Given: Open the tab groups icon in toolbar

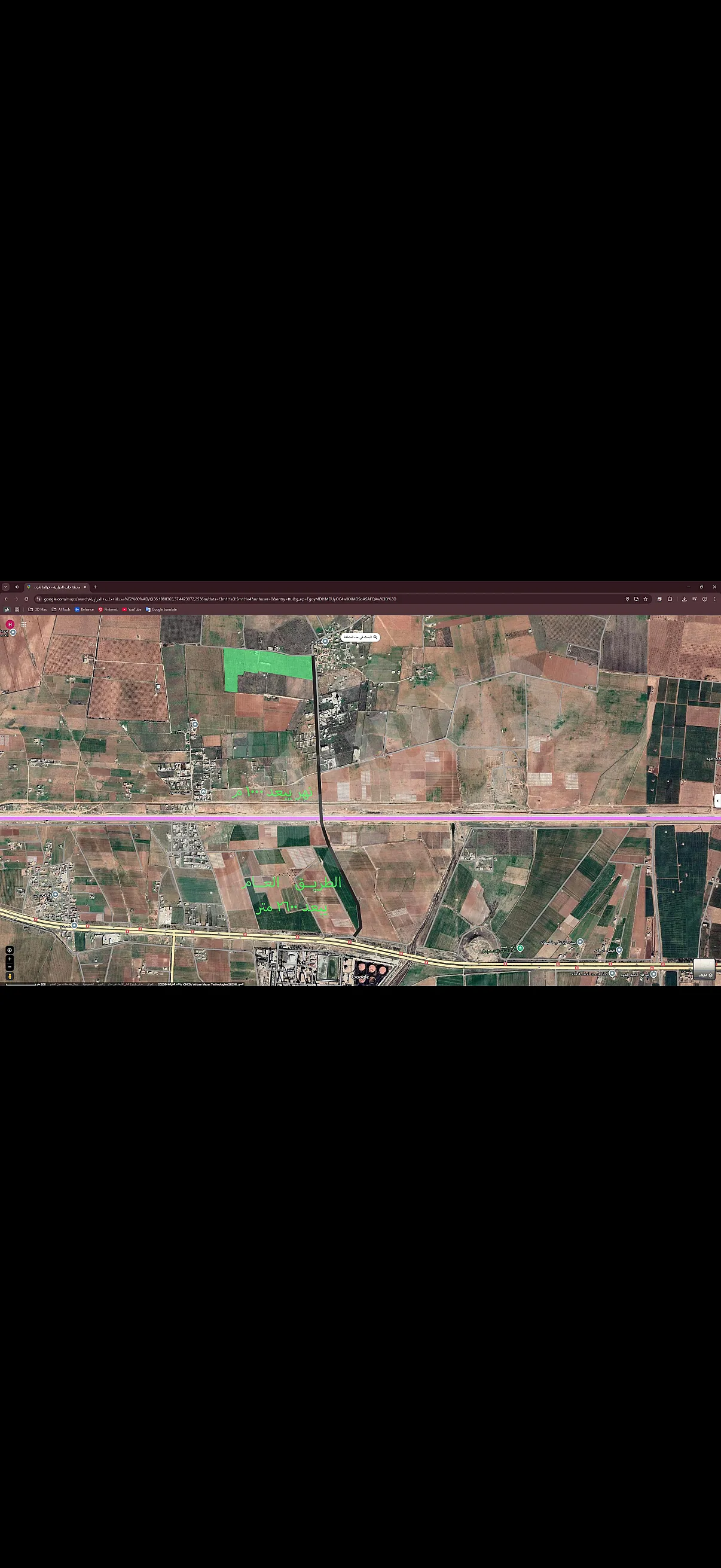Looking at the screenshot, I should tap(659, 599).
